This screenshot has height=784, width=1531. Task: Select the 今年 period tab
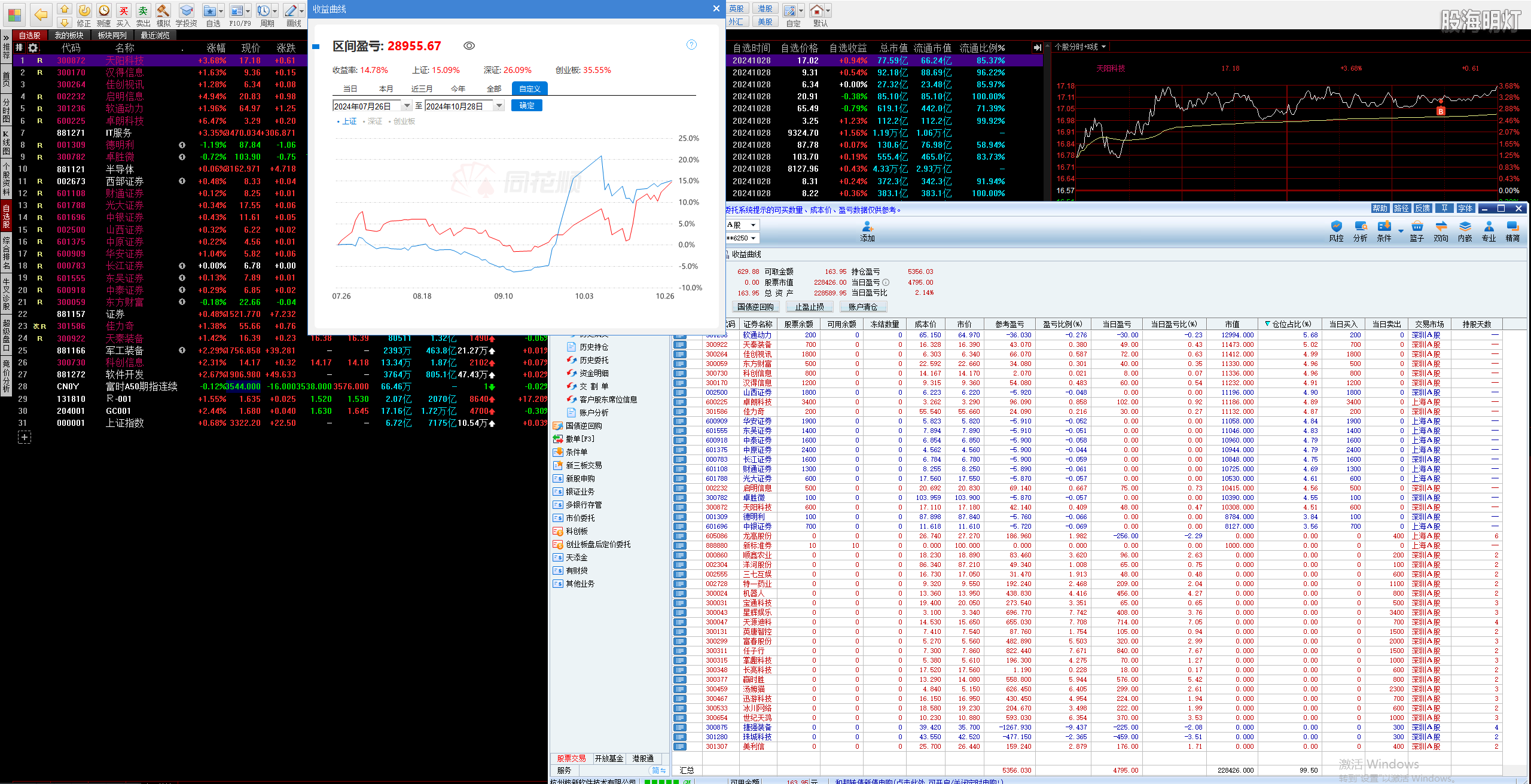click(x=458, y=89)
